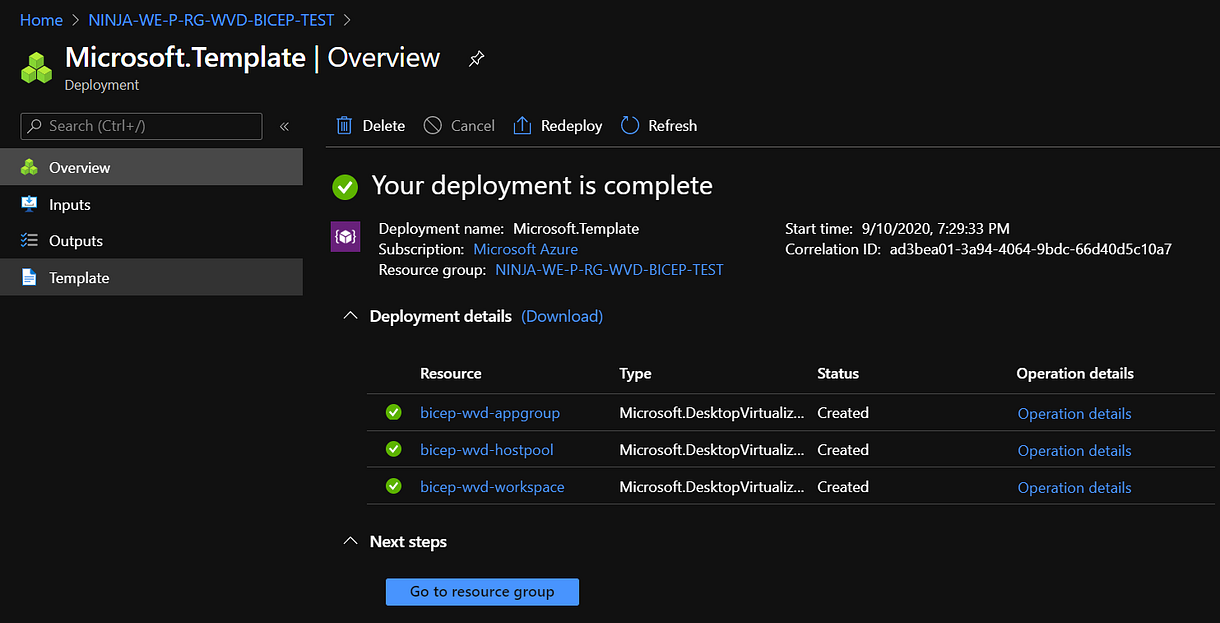
Task: Collapse the sidebar with double chevron
Action: [x=284, y=126]
